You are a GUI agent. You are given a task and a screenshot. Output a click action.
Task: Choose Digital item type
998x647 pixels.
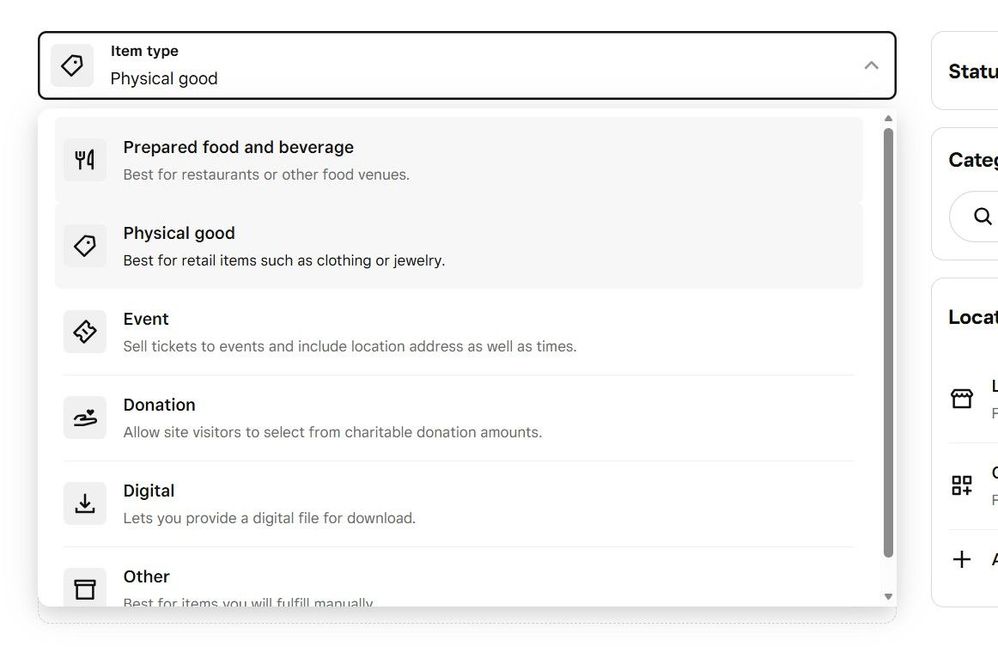pyautogui.click(x=458, y=504)
